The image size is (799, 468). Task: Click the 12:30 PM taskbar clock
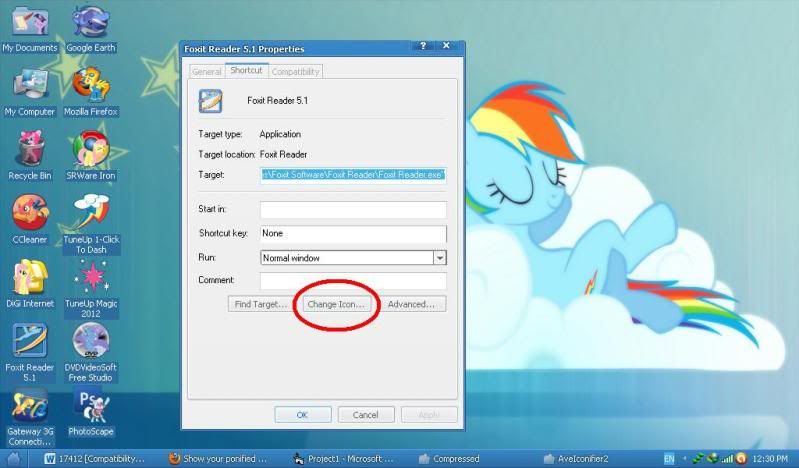(770, 459)
